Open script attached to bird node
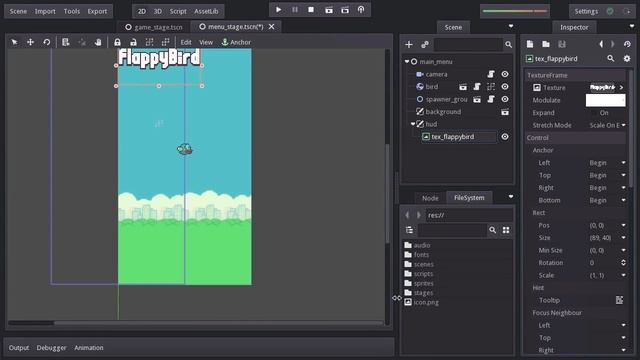 (477, 87)
